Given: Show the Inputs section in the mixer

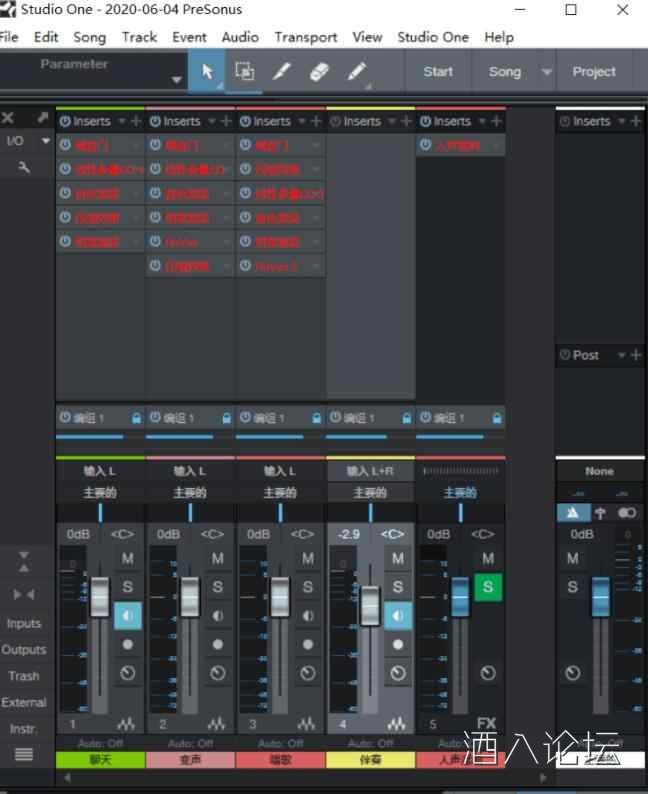Looking at the screenshot, I should 24,623.
